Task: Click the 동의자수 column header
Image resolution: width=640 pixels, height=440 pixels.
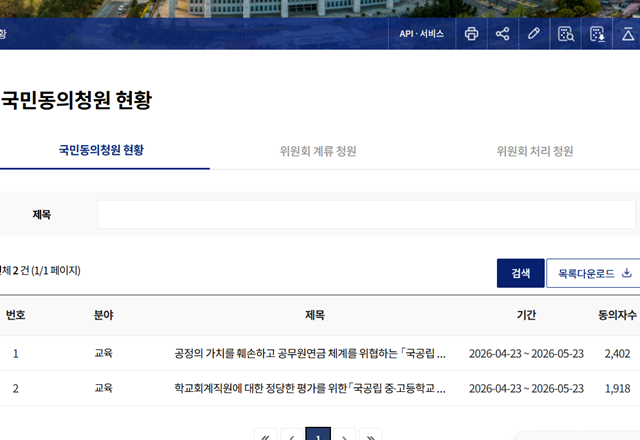Action: point(617,315)
